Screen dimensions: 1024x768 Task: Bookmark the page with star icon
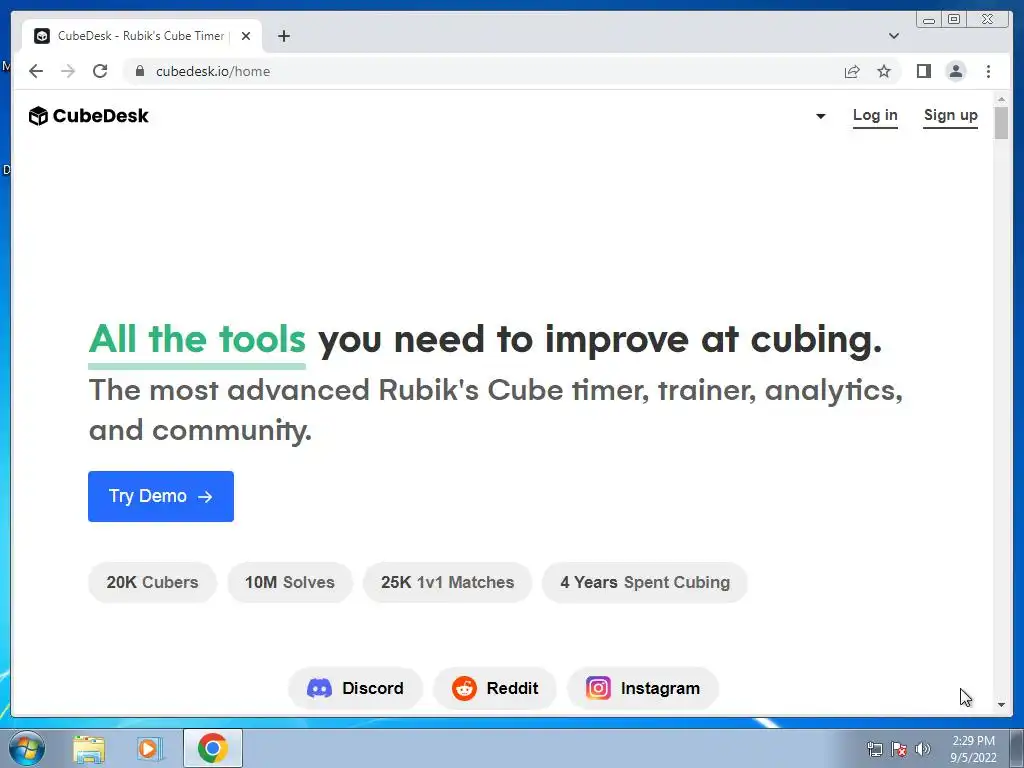coord(884,71)
